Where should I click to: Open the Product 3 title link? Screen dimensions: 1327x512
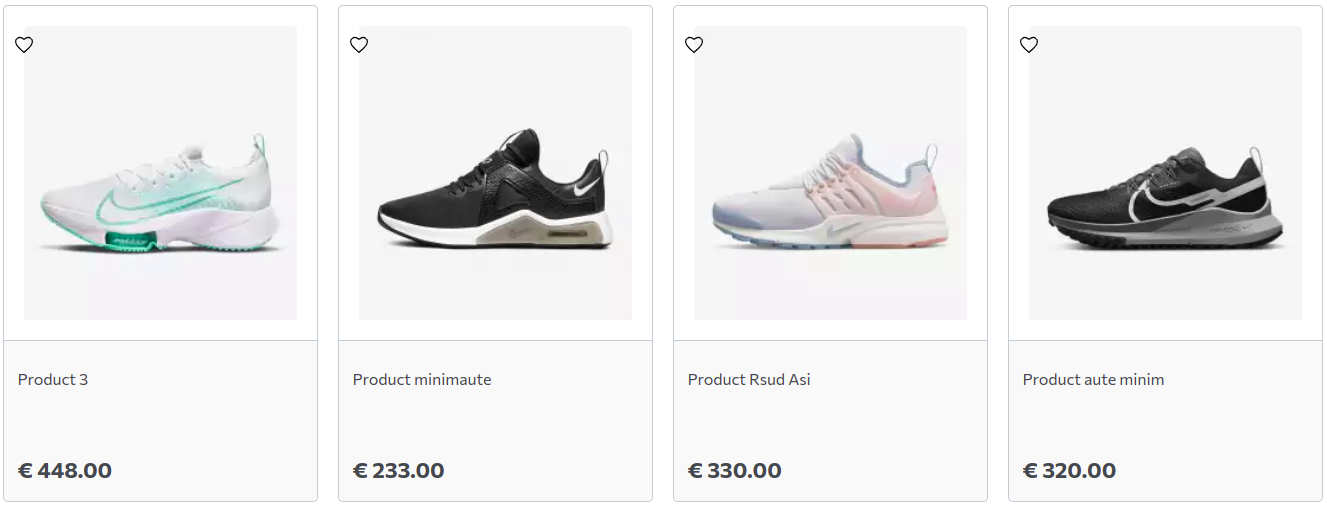point(53,380)
